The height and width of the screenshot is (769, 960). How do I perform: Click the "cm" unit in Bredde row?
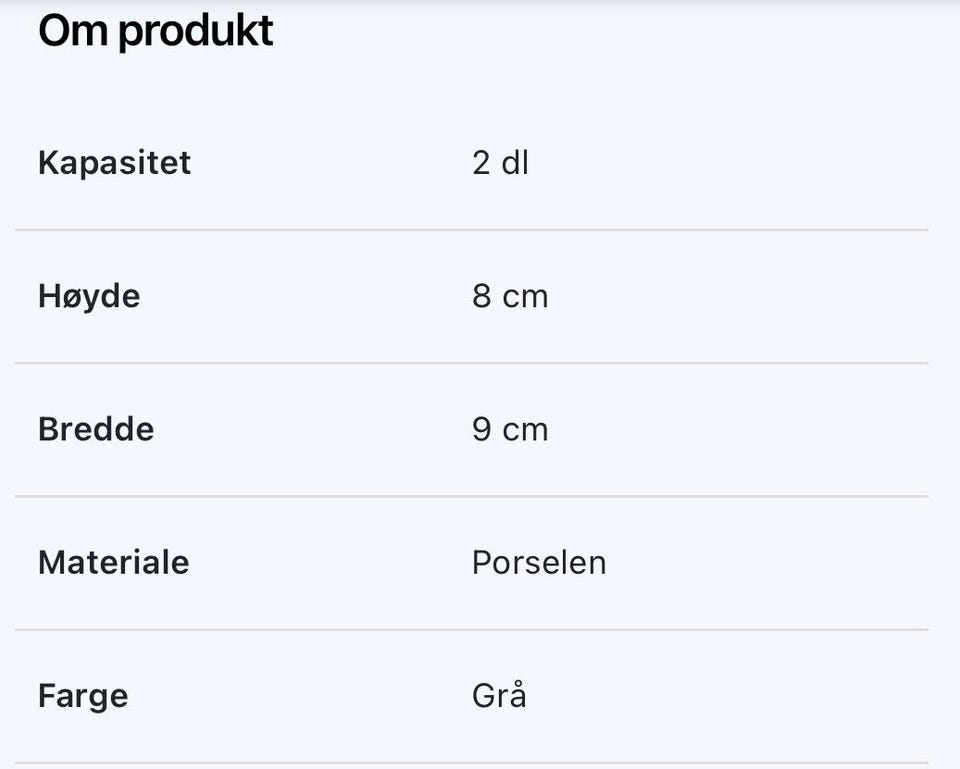[x=525, y=430]
